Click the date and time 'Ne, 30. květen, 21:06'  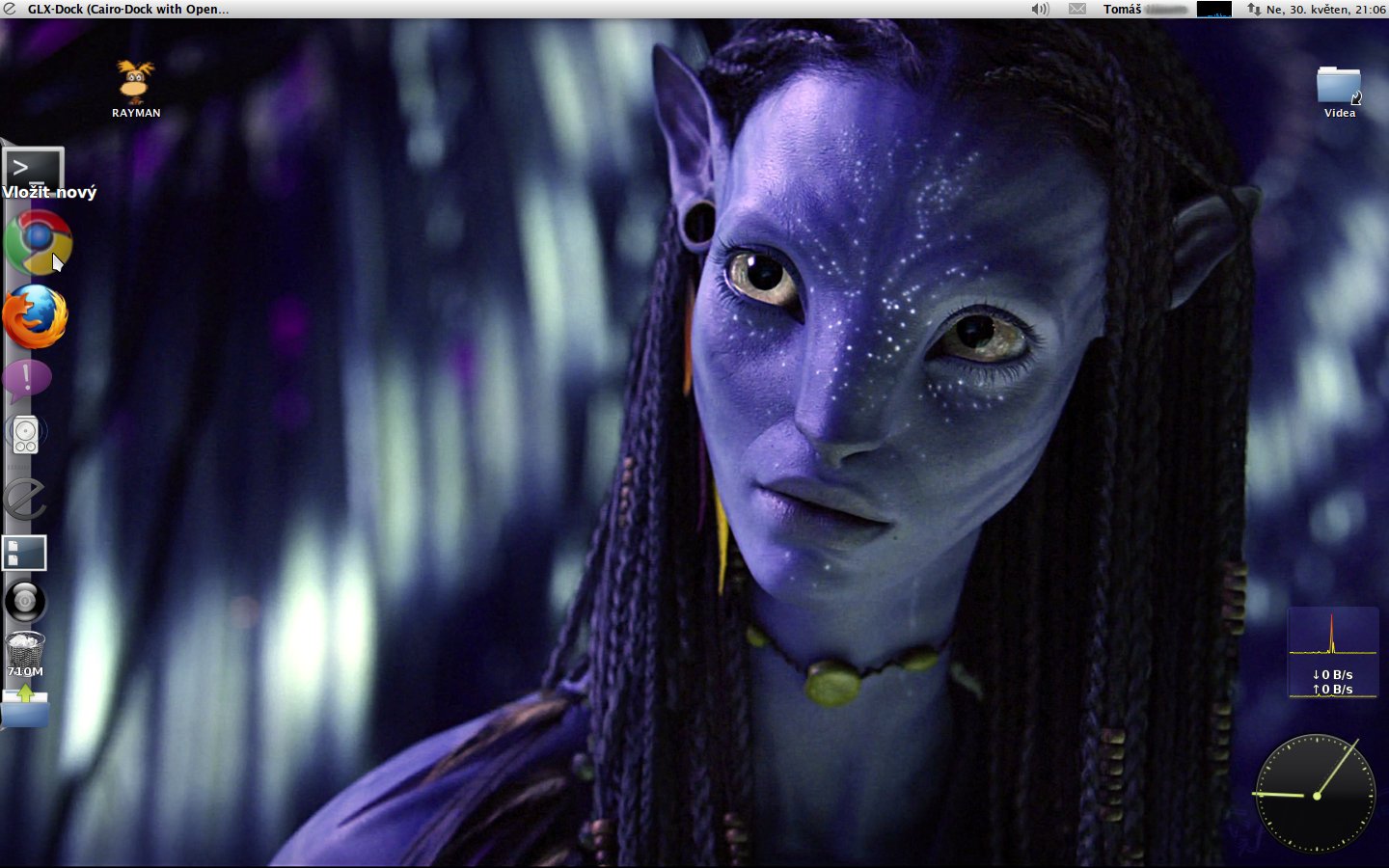[x=1325, y=9]
